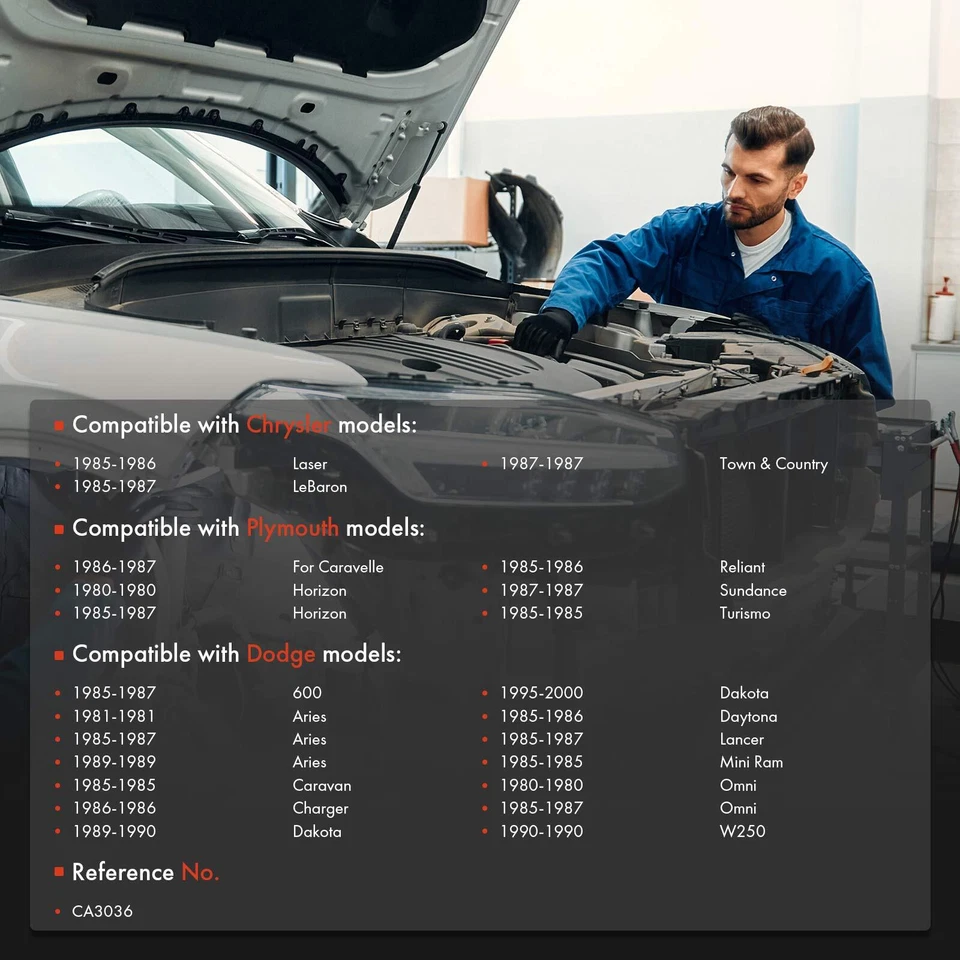Click the "Lancer" model name
The width and height of the screenshot is (960, 960).
[x=742, y=739]
